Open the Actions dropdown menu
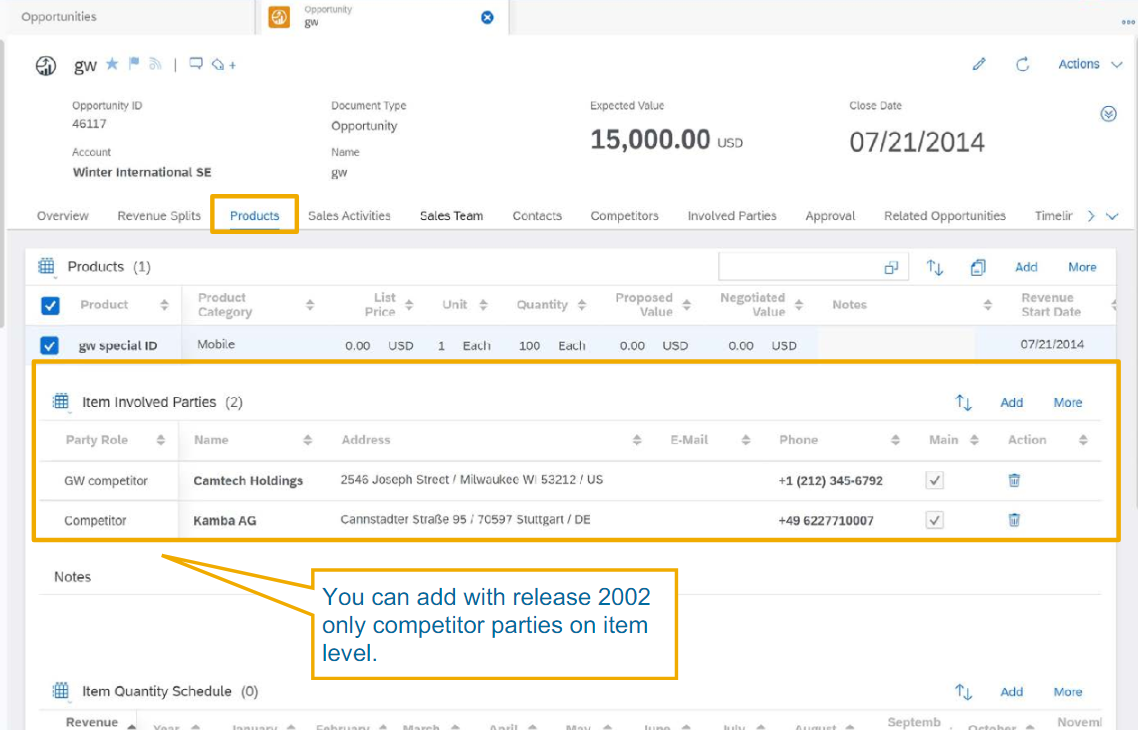 (1089, 64)
